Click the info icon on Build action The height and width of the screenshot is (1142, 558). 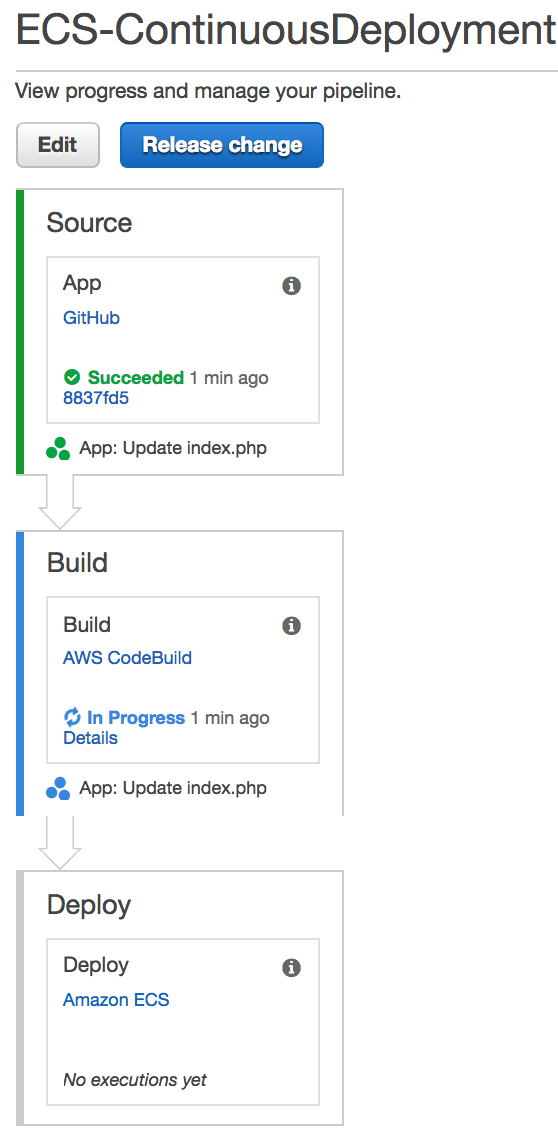pyautogui.click(x=291, y=626)
